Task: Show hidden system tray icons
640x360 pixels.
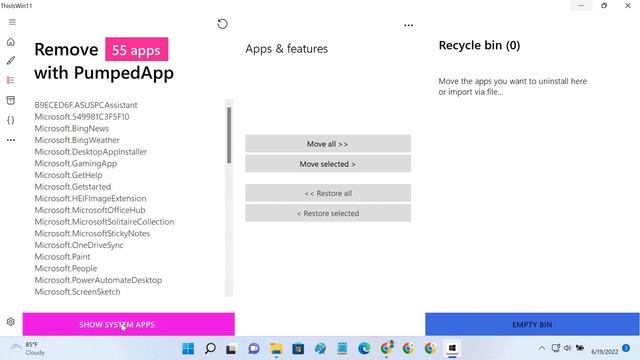Action: (542, 348)
